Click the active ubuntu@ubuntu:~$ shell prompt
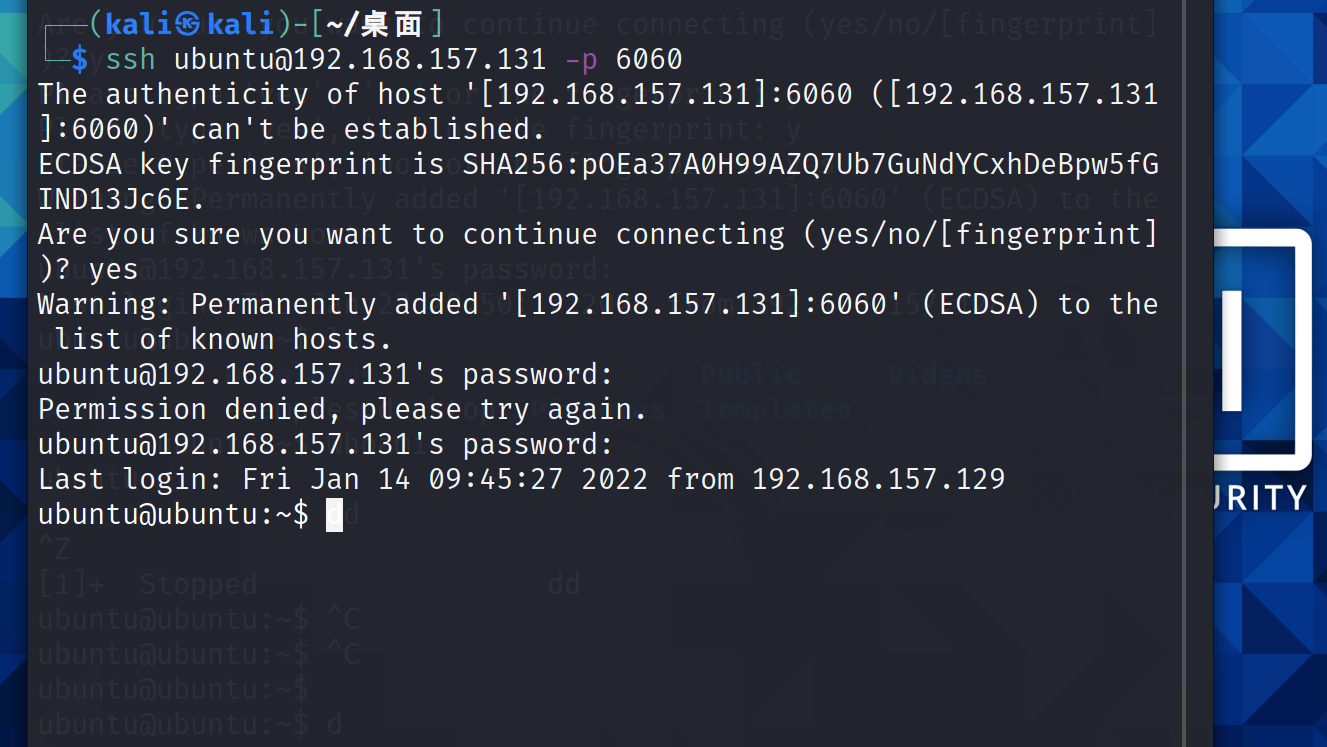This screenshot has height=747, width=1327. 174,515
